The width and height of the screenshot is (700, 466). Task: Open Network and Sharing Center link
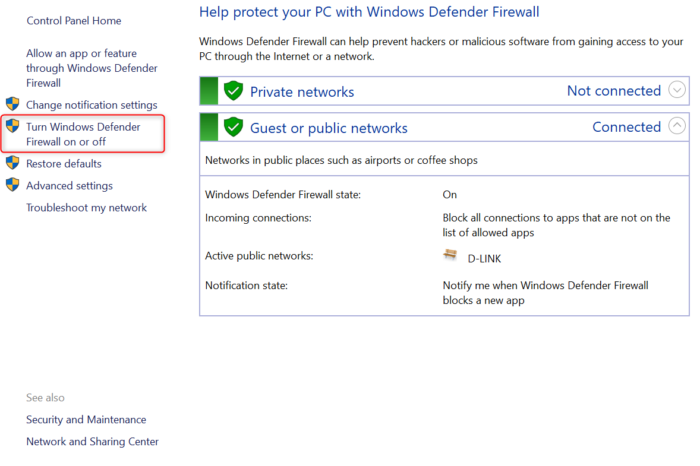coord(92,441)
